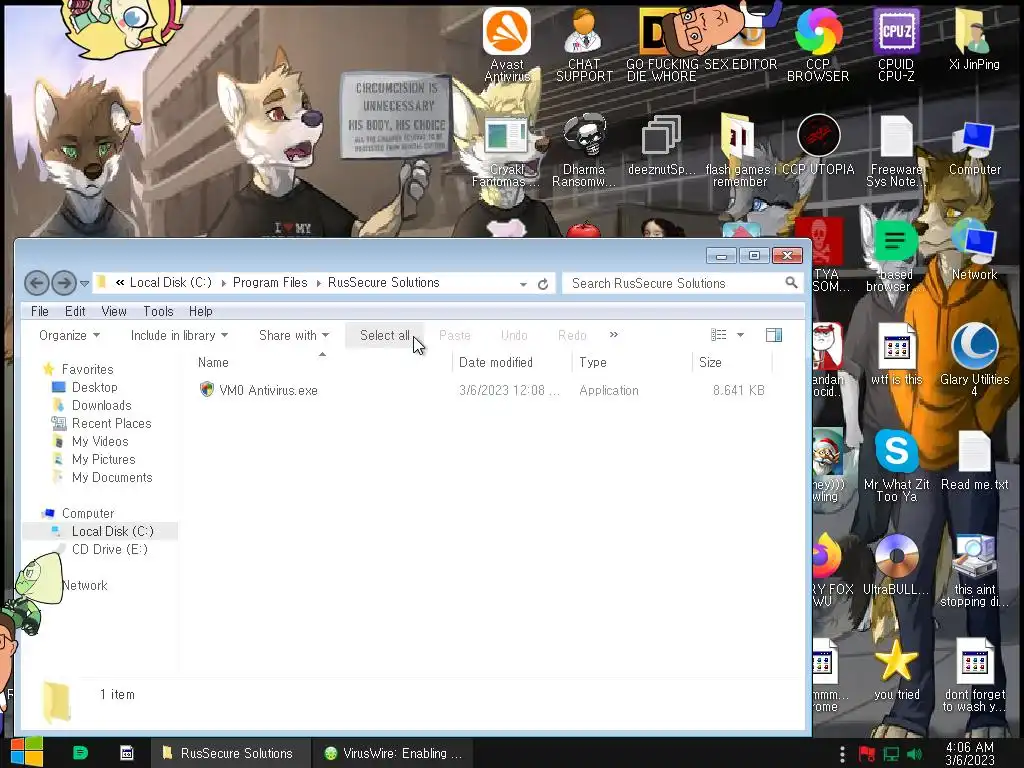The width and height of the screenshot is (1024, 768).
Task: Change the view layout icon
Action: (718, 335)
